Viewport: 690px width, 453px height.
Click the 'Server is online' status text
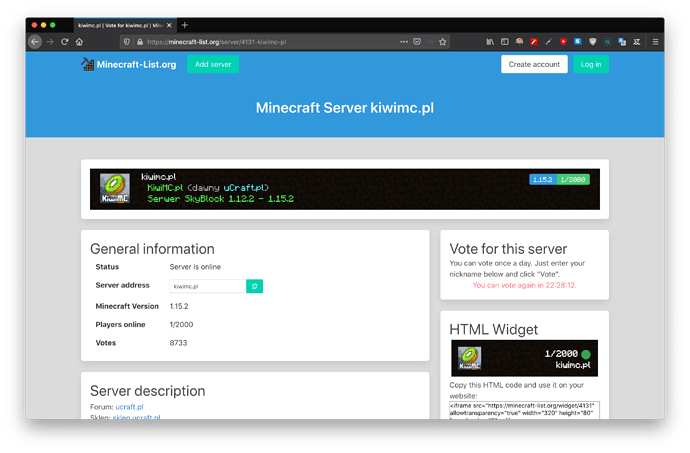click(x=195, y=267)
